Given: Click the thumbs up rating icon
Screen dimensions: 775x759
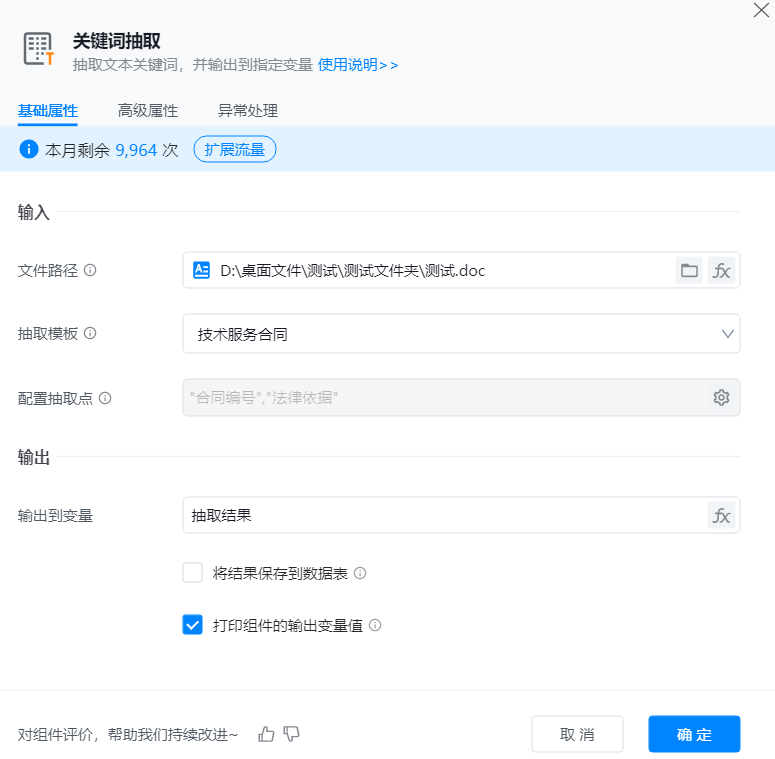Looking at the screenshot, I should tap(266, 734).
